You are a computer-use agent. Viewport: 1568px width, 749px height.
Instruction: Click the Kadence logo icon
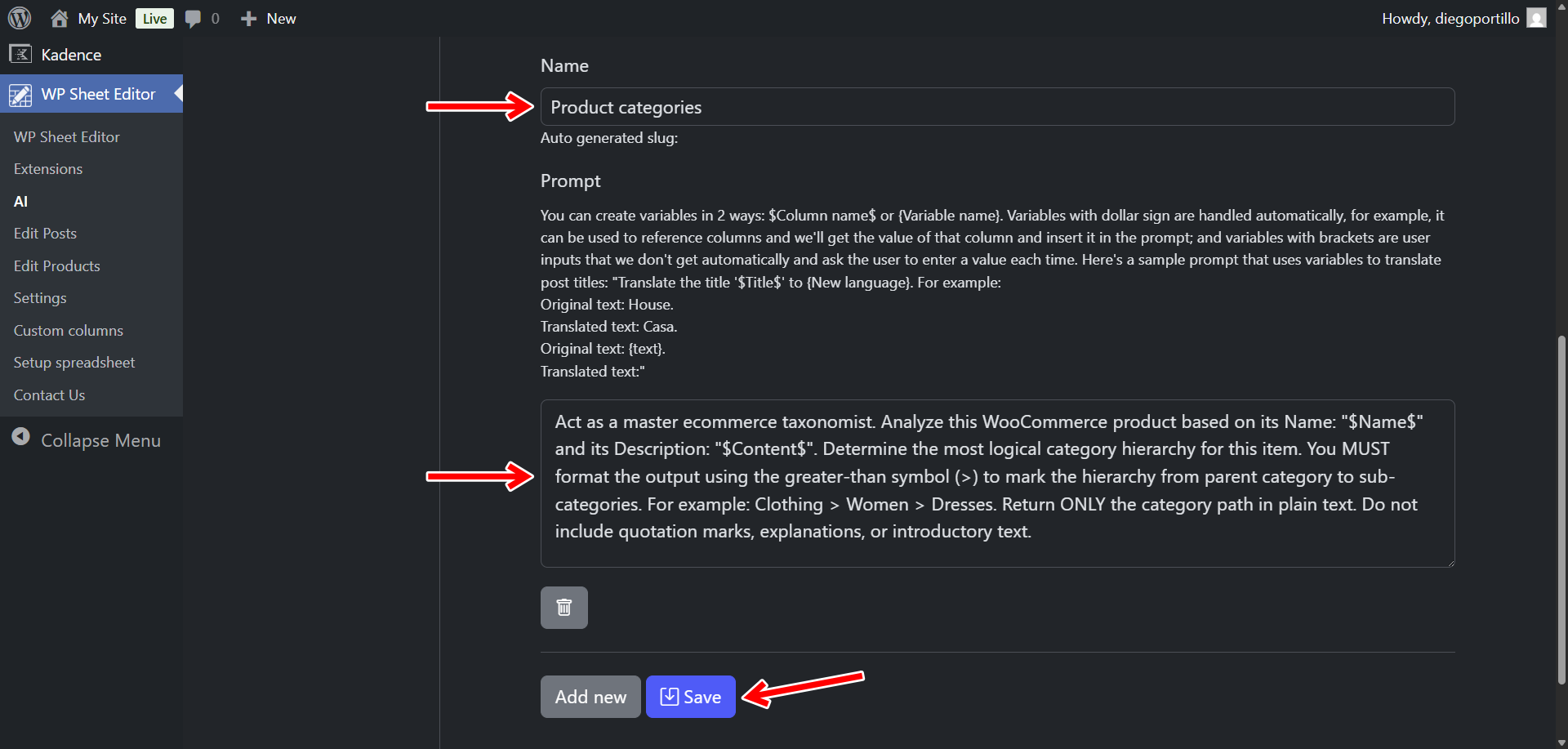20,55
